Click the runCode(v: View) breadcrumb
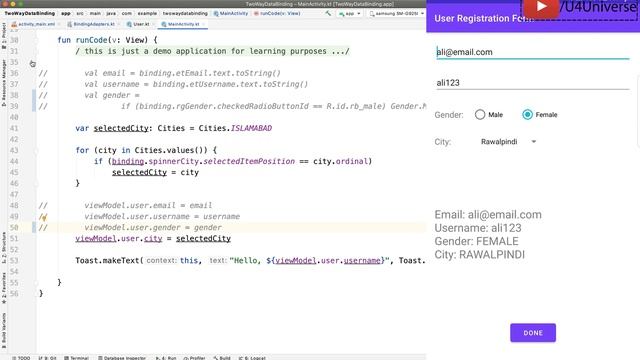The width and height of the screenshot is (640, 360). [x=277, y=13]
